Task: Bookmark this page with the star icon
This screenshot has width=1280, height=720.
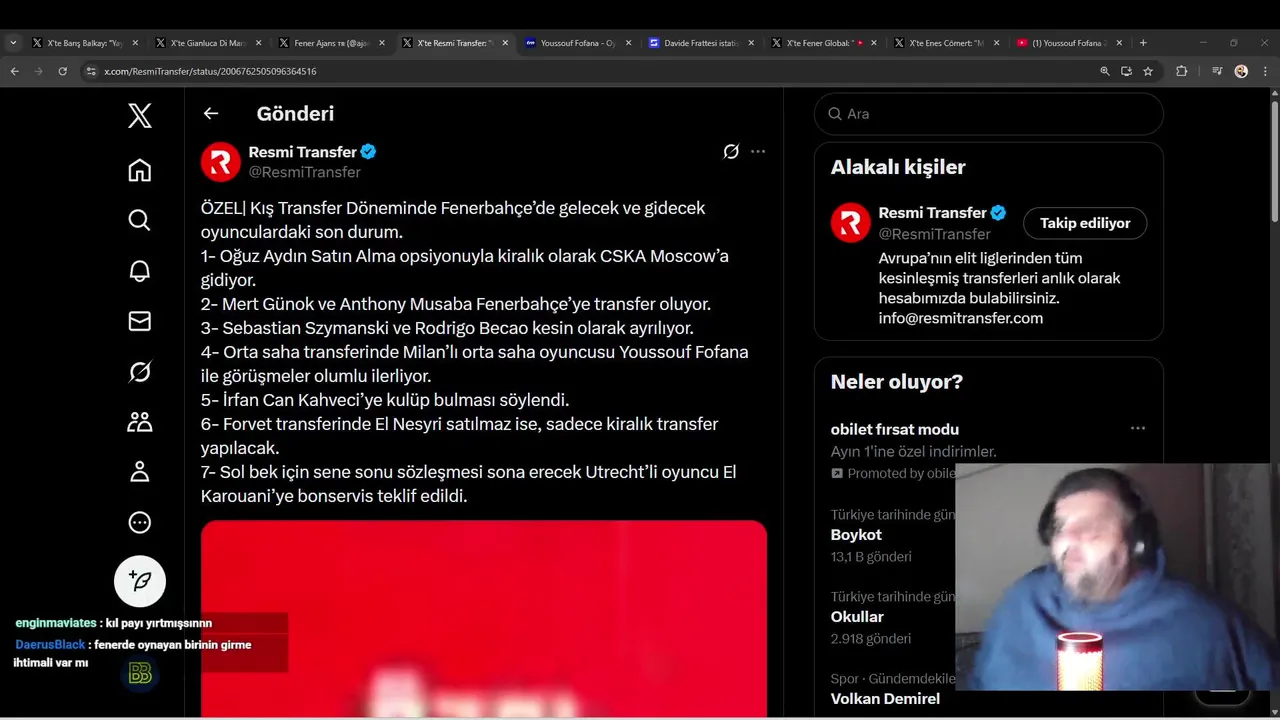Action: [x=1148, y=71]
